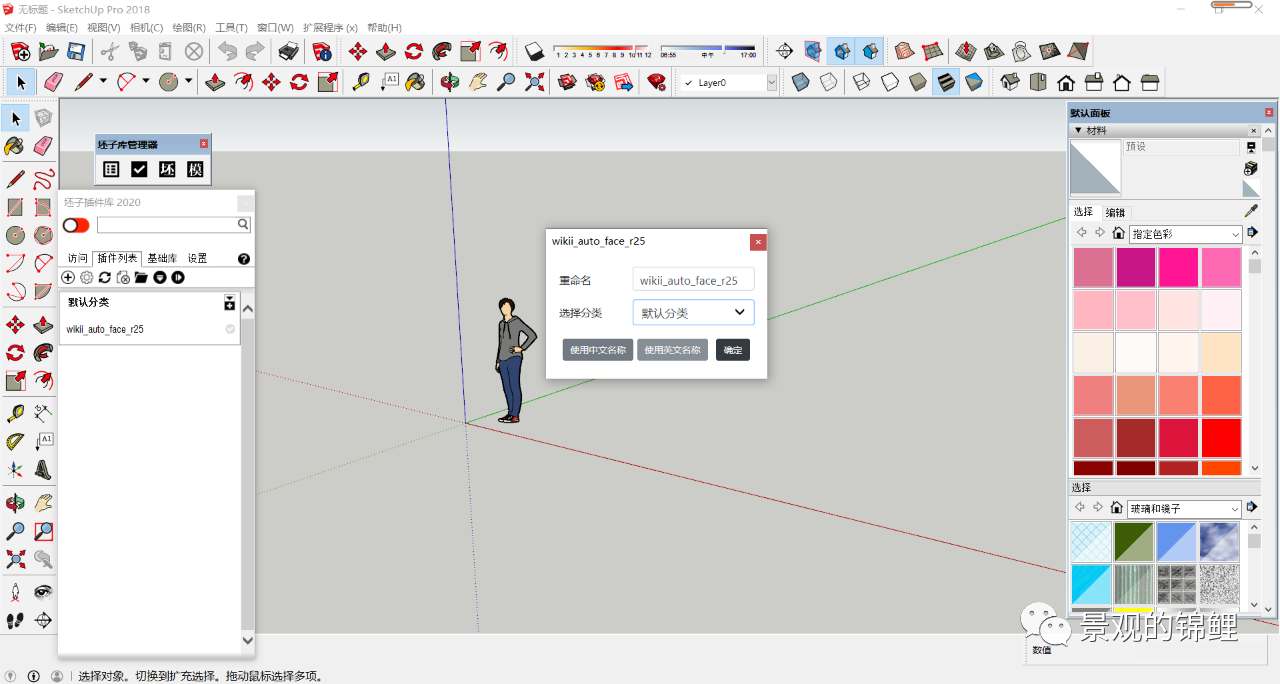The height and width of the screenshot is (684, 1280).
Task: Click the 使用中文名称 button
Action: point(598,350)
